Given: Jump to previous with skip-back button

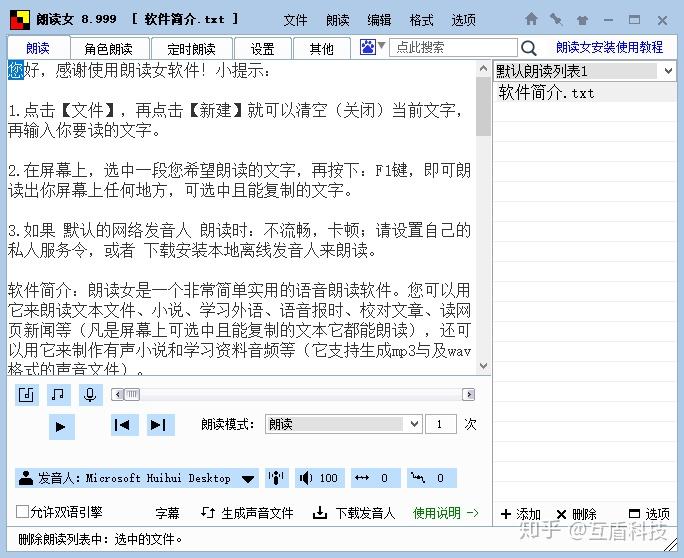Looking at the screenshot, I should [x=125, y=424].
